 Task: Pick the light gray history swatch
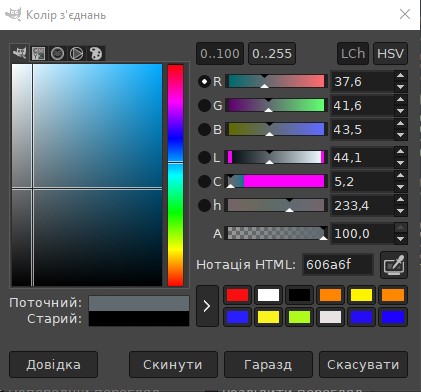pyautogui.click(x=330, y=317)
